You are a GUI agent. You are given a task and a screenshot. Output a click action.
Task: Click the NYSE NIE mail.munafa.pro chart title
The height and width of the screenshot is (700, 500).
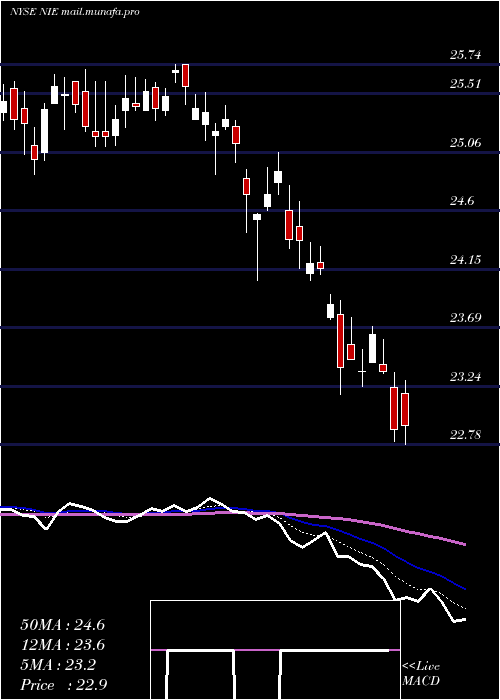pyautogui.click(x=75, y=12)
